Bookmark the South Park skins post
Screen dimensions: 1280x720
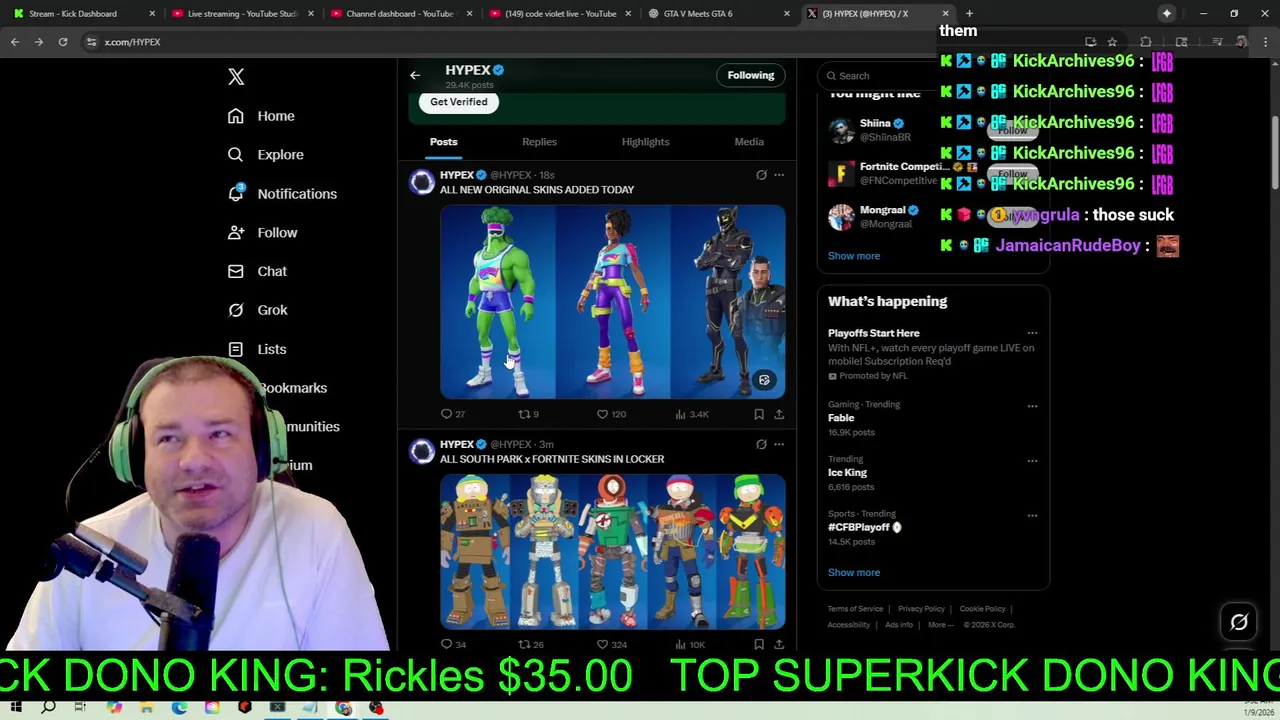(759, 644)
